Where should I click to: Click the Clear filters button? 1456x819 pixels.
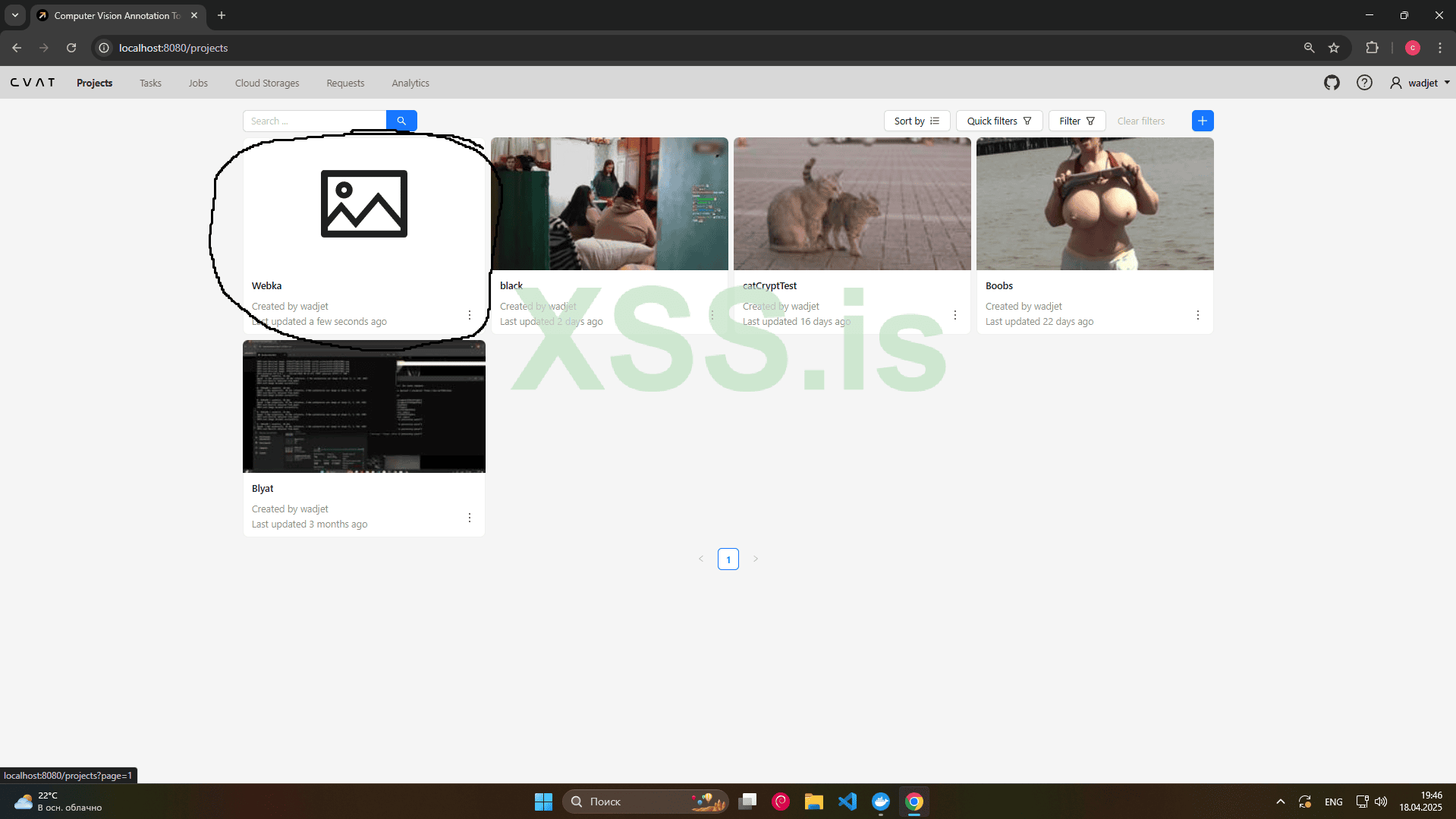tap(1140, 121)
